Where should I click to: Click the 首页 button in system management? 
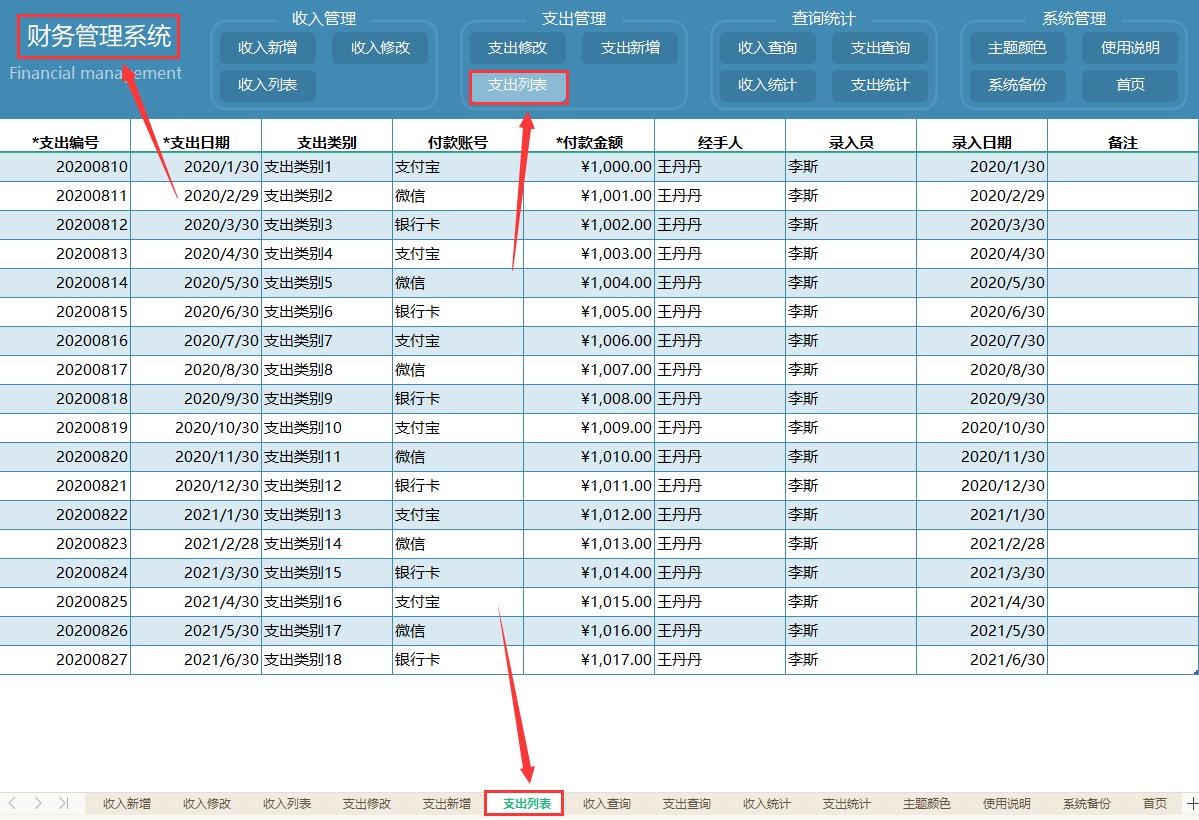coord(1130,85)
